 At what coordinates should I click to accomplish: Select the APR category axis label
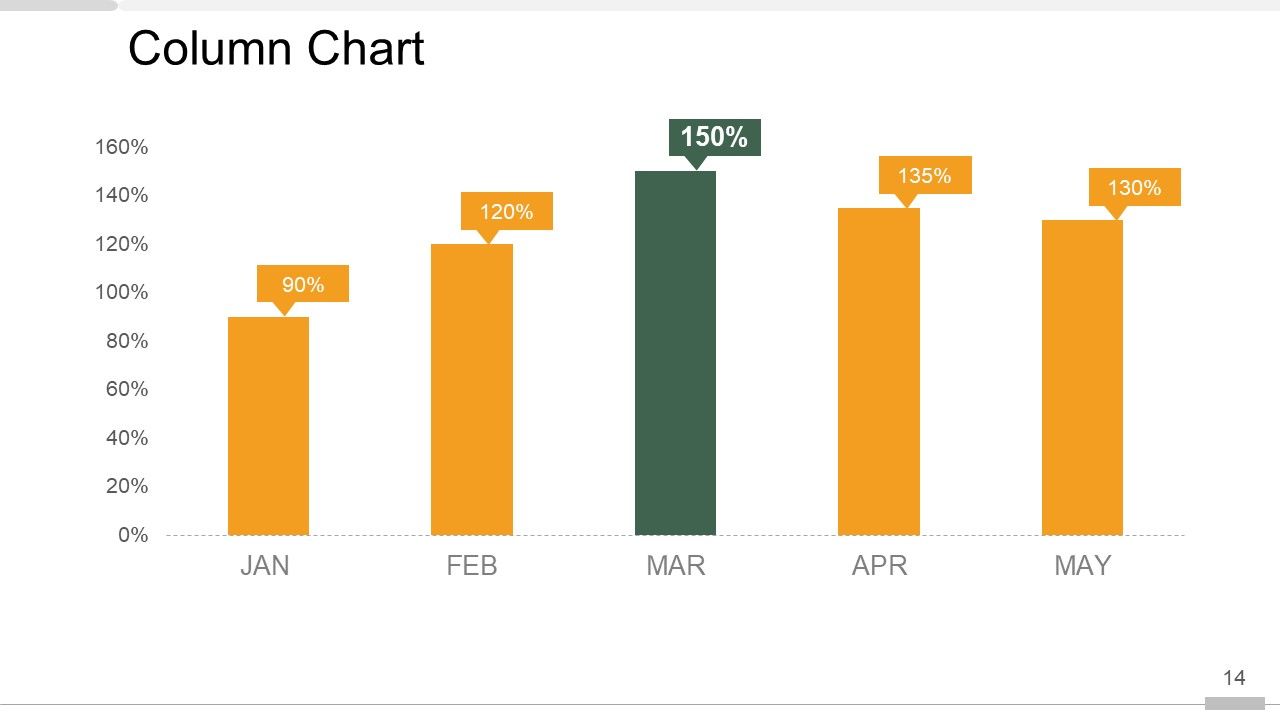[x=879, y=566]
